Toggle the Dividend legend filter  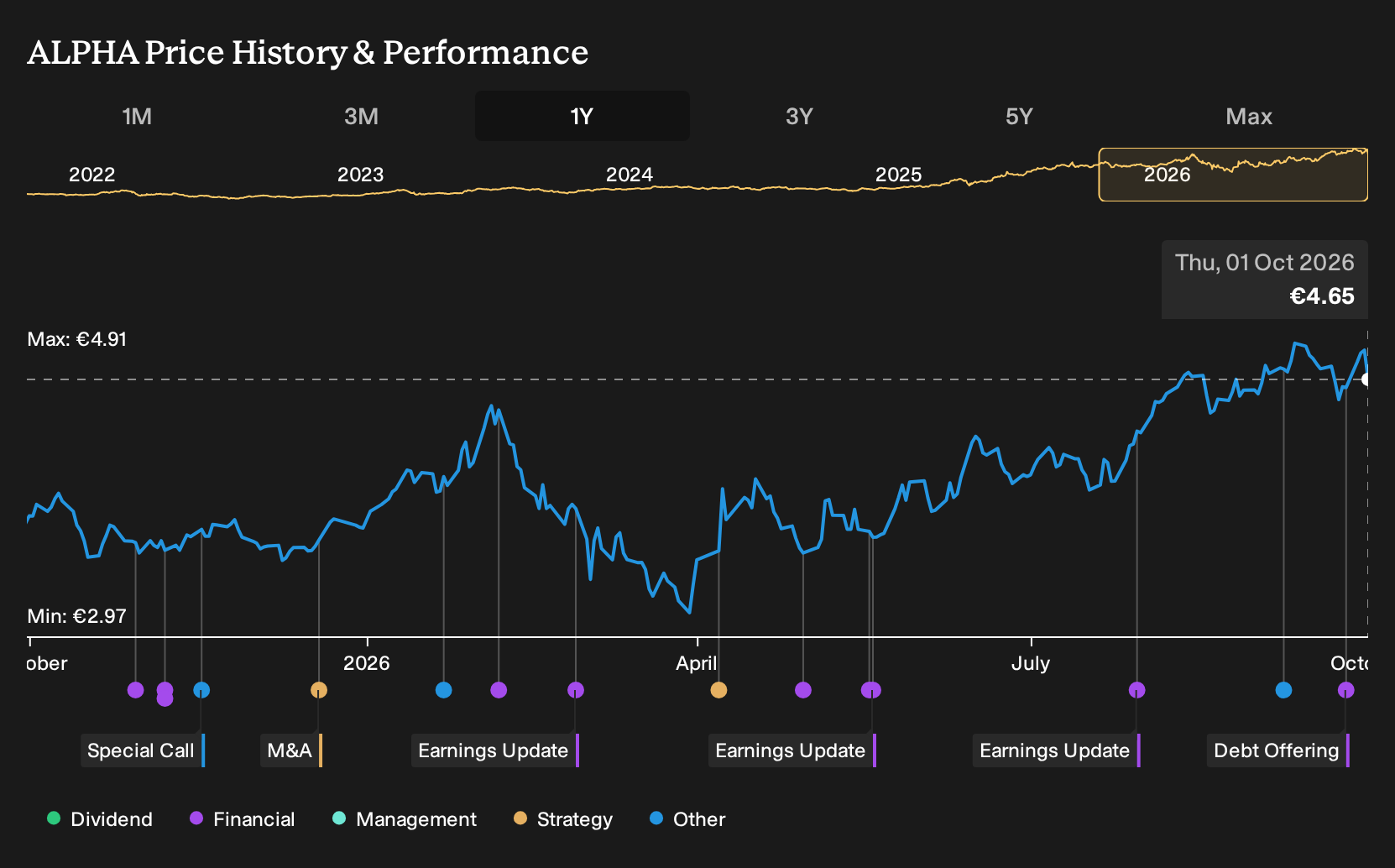tap(100, 819)
